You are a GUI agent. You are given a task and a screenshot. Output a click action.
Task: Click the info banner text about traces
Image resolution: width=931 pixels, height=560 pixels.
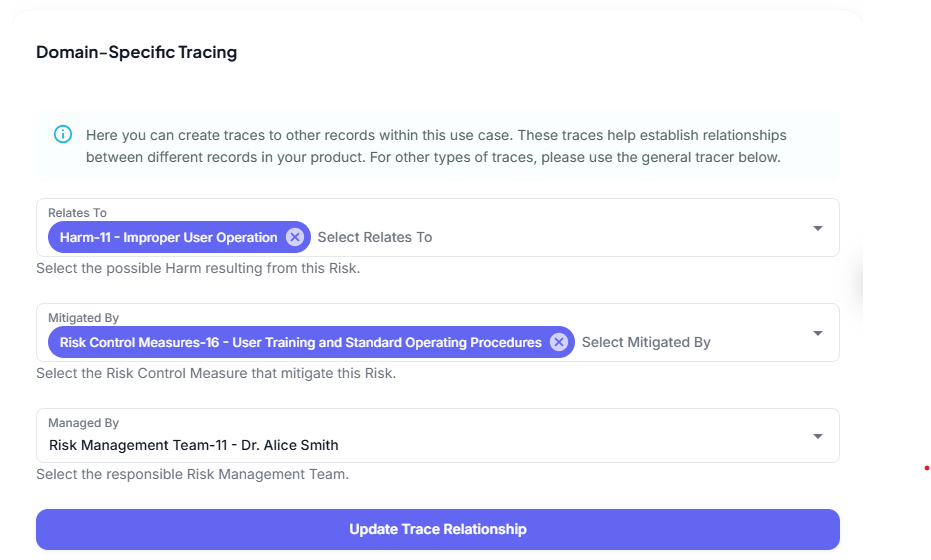[436, 146]
